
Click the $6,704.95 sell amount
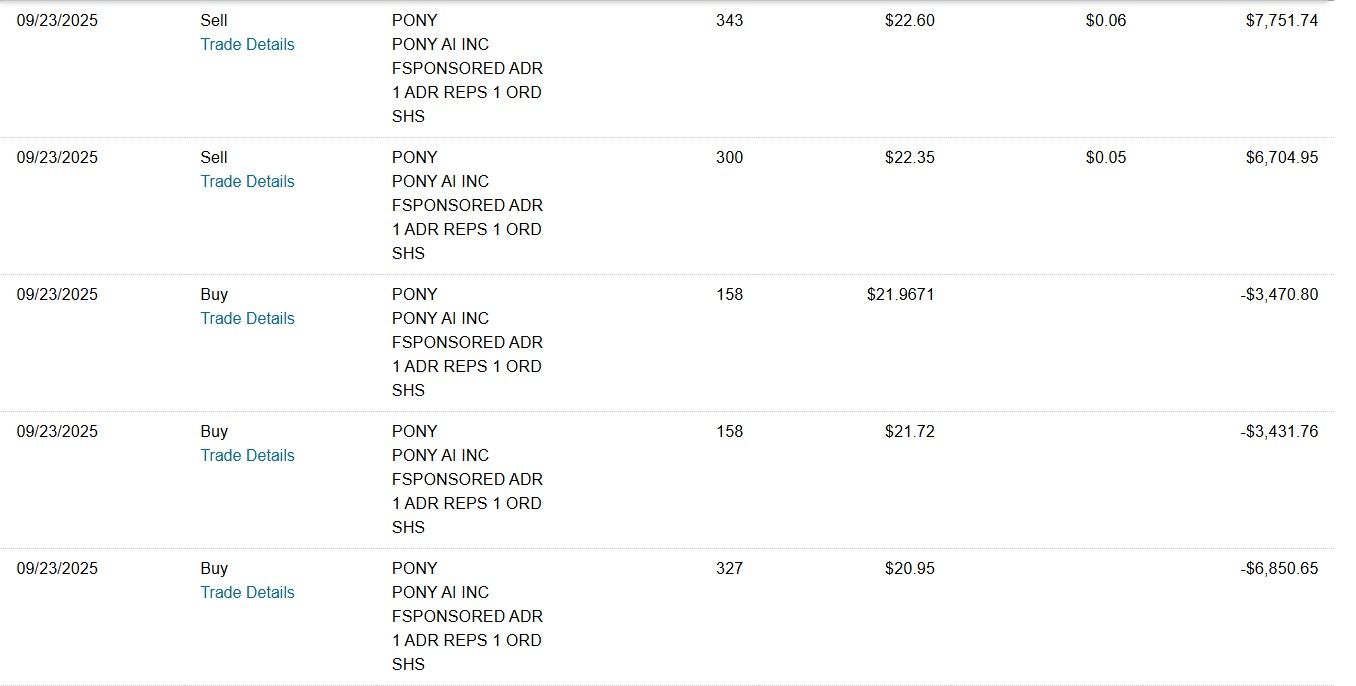(1281, 157)
